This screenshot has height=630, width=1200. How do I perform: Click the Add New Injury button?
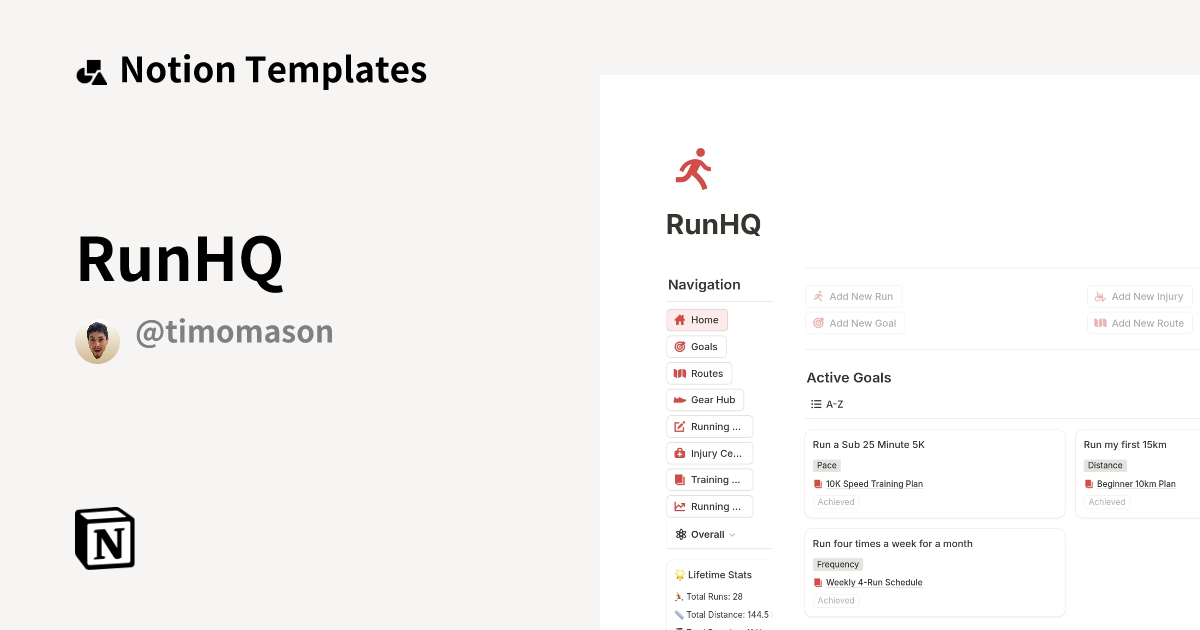[x=1139, y=296]
